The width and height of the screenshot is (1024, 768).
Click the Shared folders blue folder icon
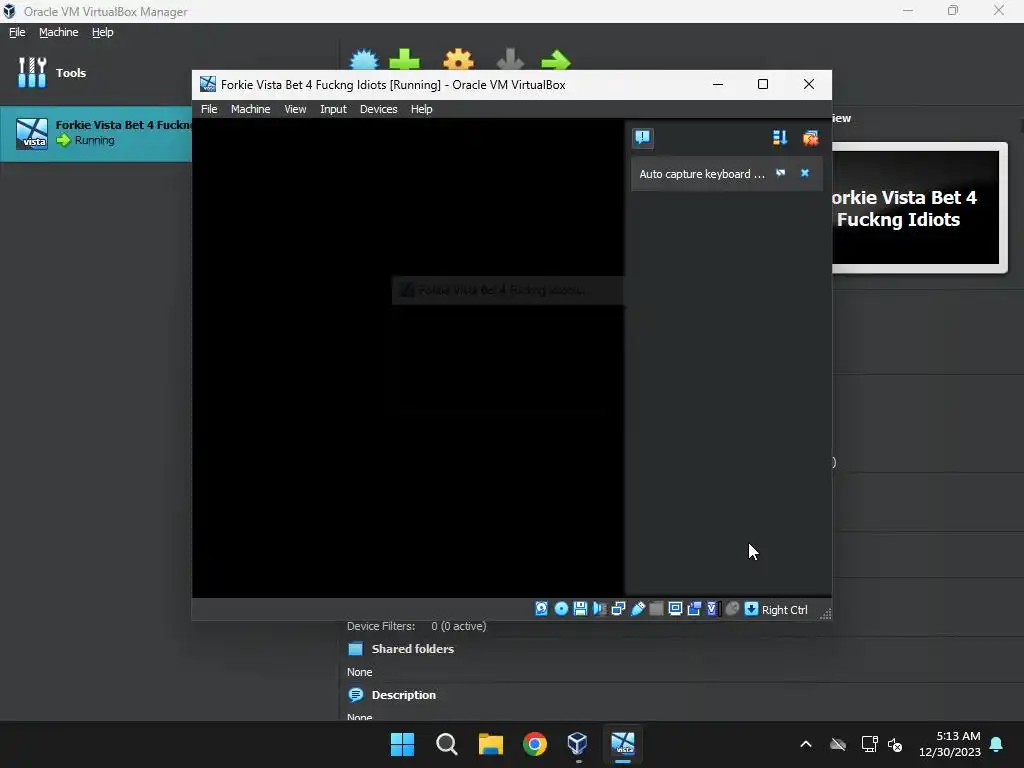(x=355, y=648)
